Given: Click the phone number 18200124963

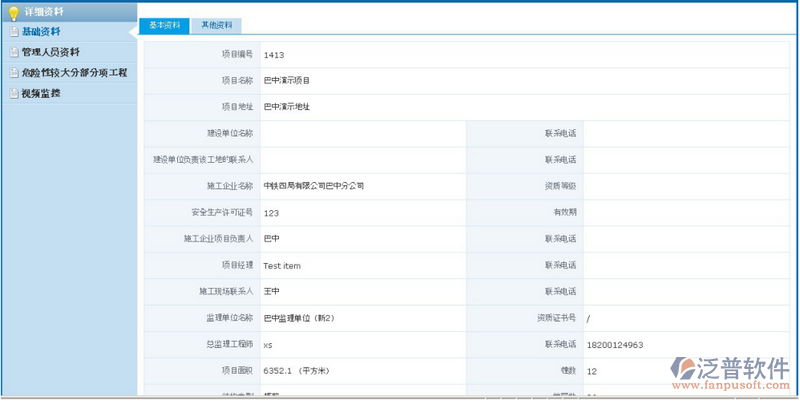Looking at the screenshot, I should tap(615, 345).
